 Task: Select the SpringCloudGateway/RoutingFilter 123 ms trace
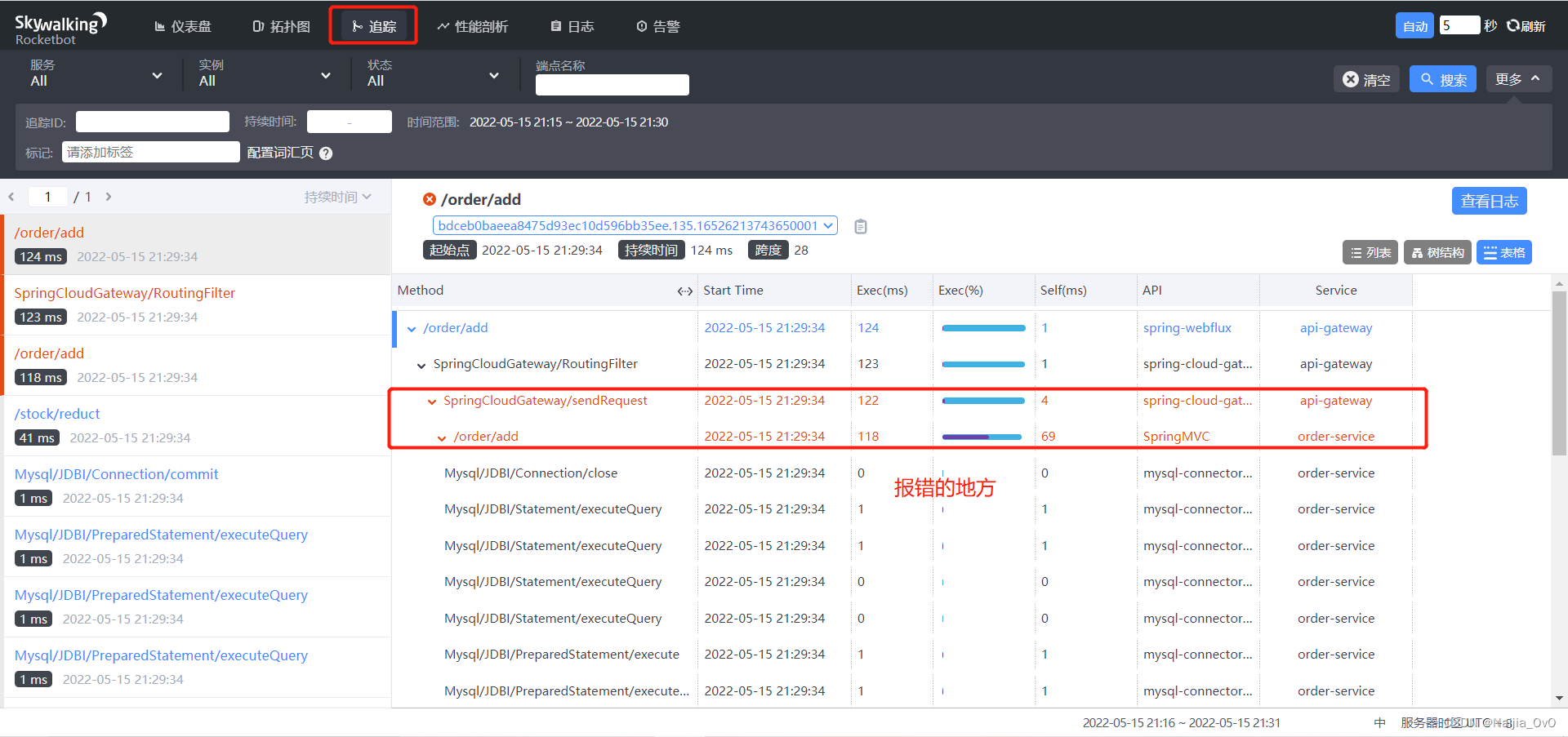point(197,304)
